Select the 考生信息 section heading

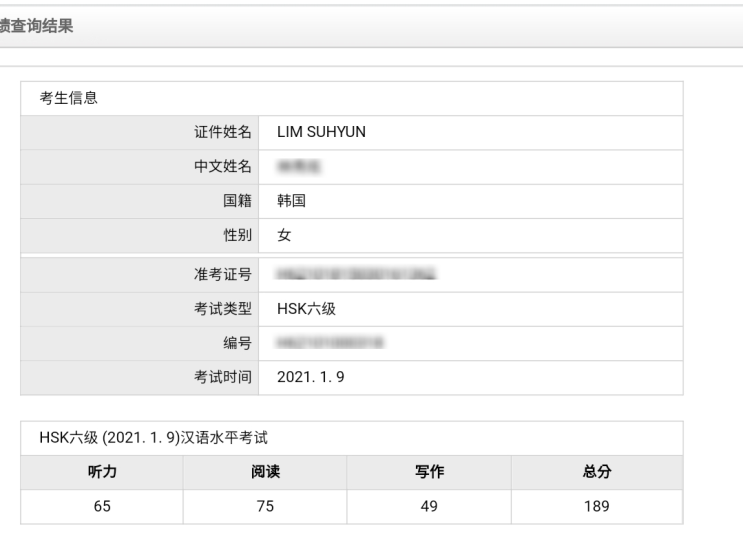tap(68, 98)
